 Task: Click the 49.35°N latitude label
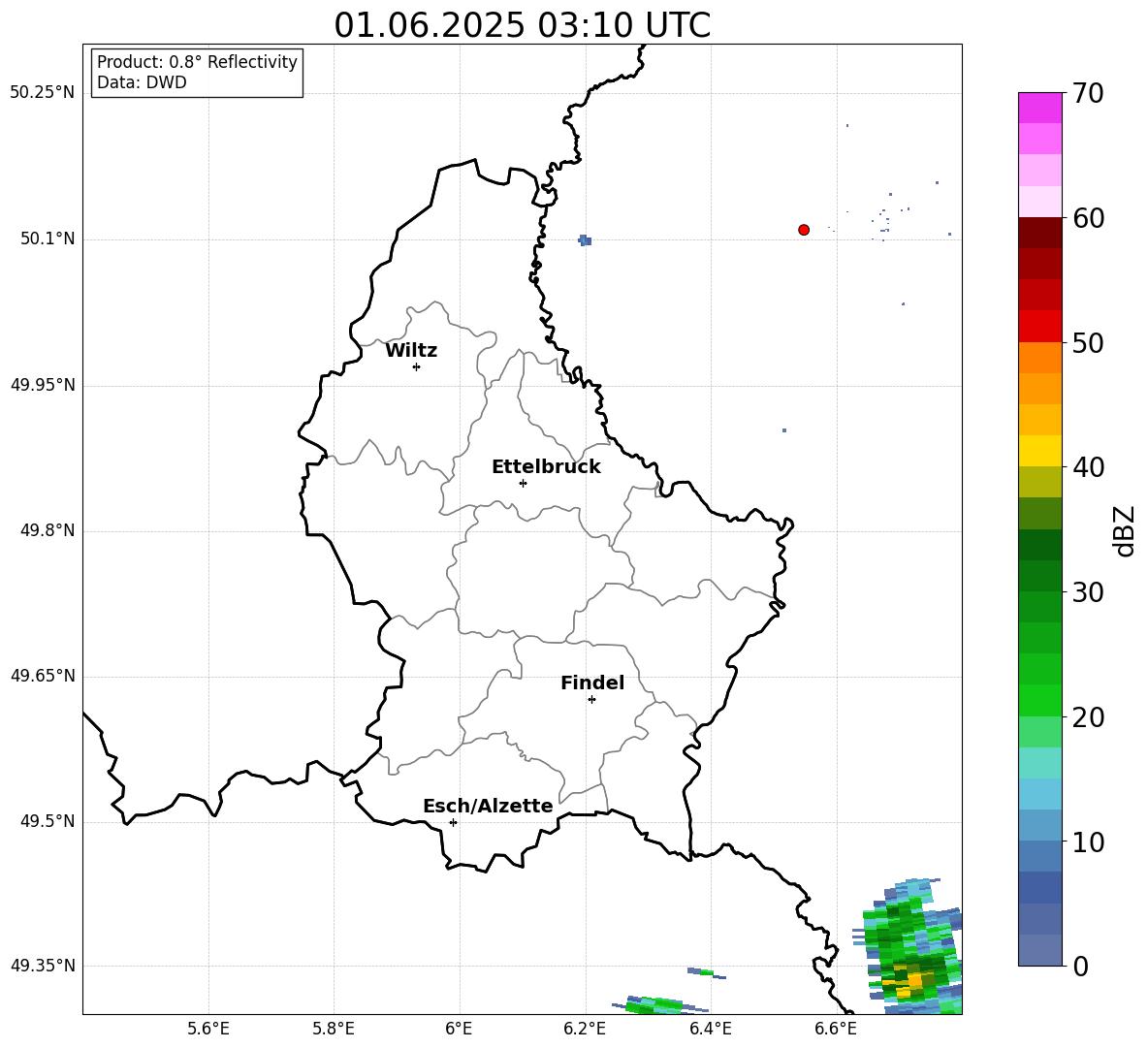(x=43, y=966)
